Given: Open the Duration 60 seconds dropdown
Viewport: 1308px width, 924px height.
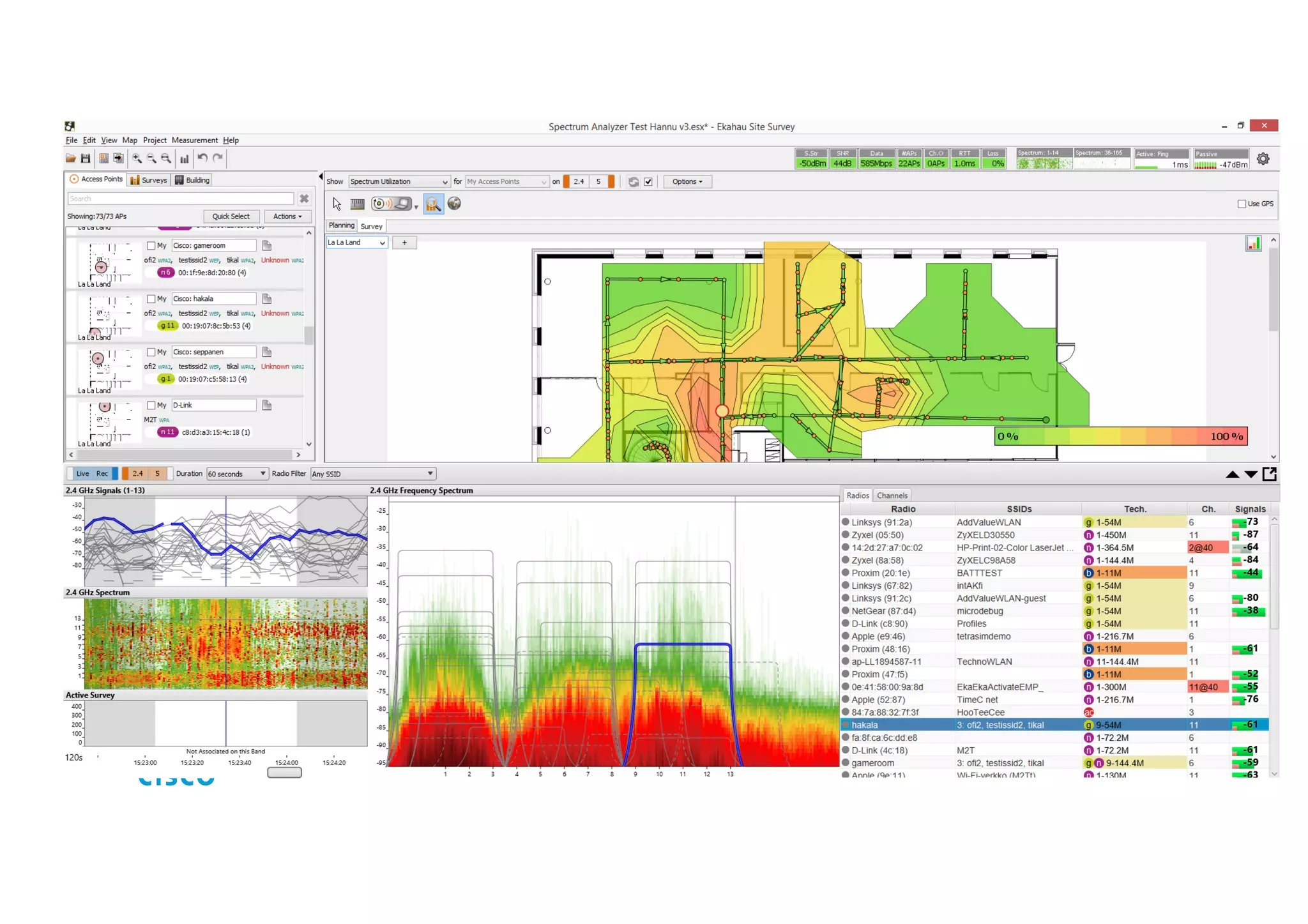Looking at the screenshot, I should [x=236, y=474].
